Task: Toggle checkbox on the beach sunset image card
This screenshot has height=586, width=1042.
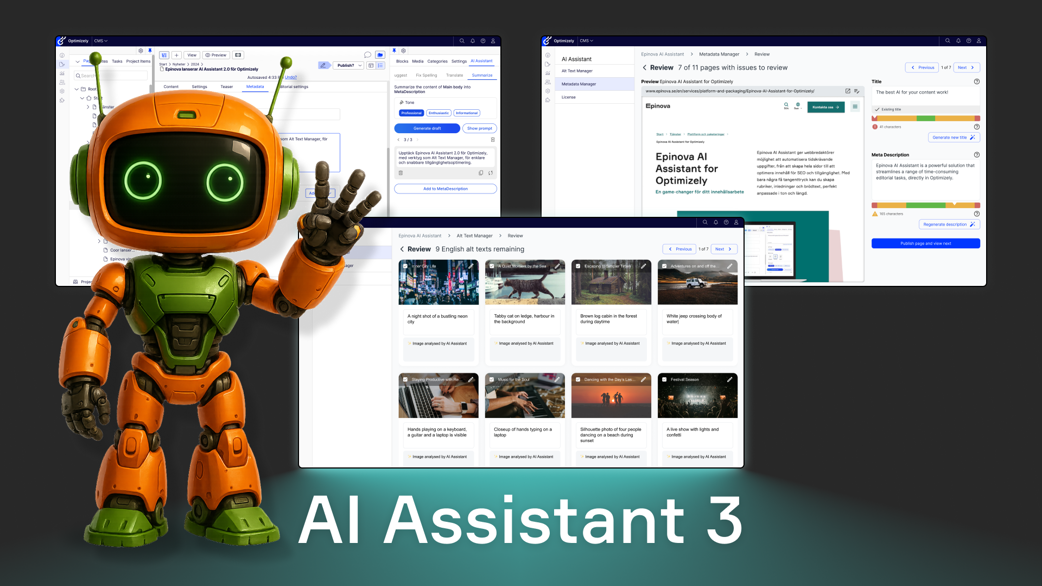Action: coord(578,379)
